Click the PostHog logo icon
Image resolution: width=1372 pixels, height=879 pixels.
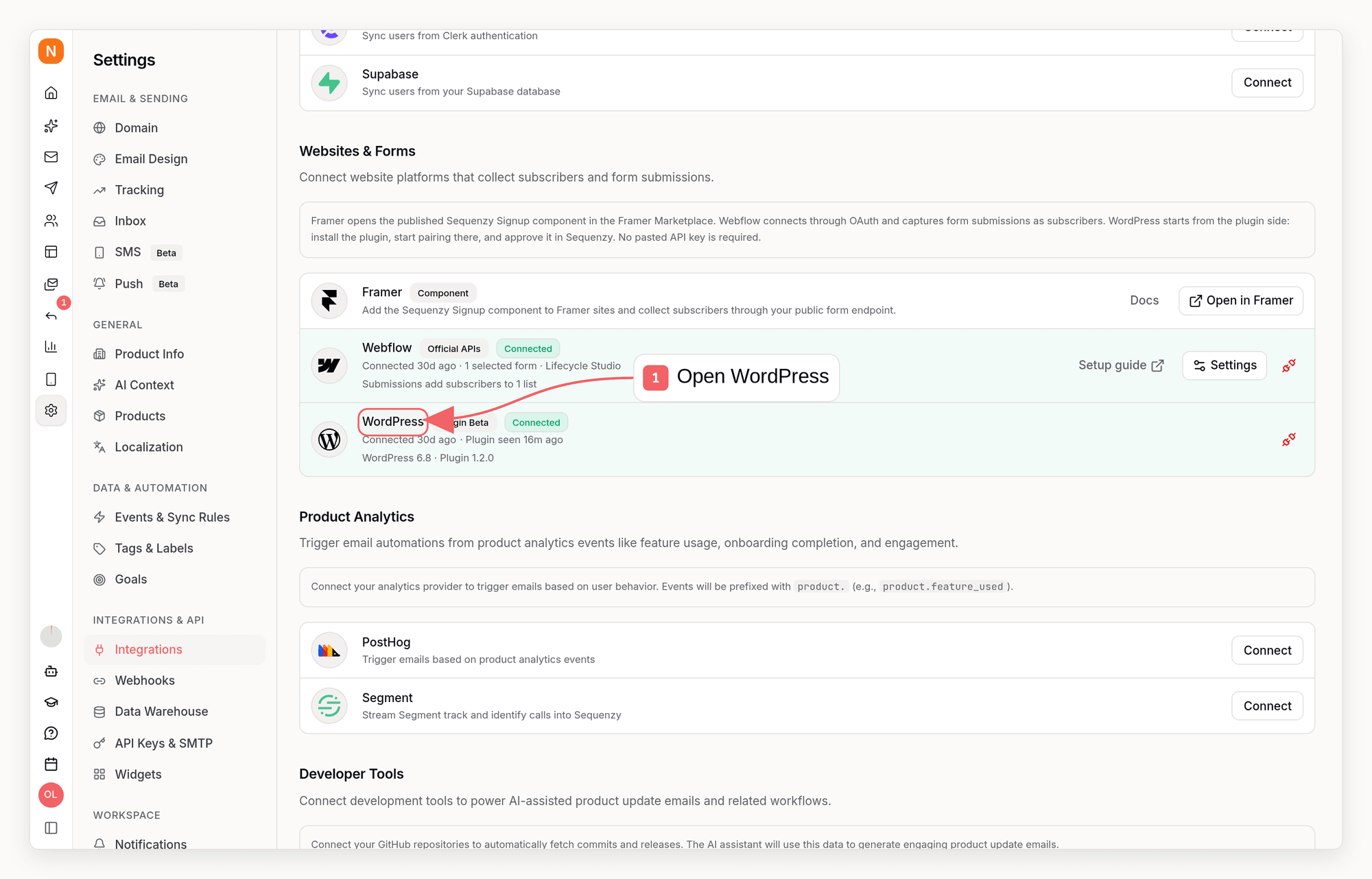pos(329,650)
